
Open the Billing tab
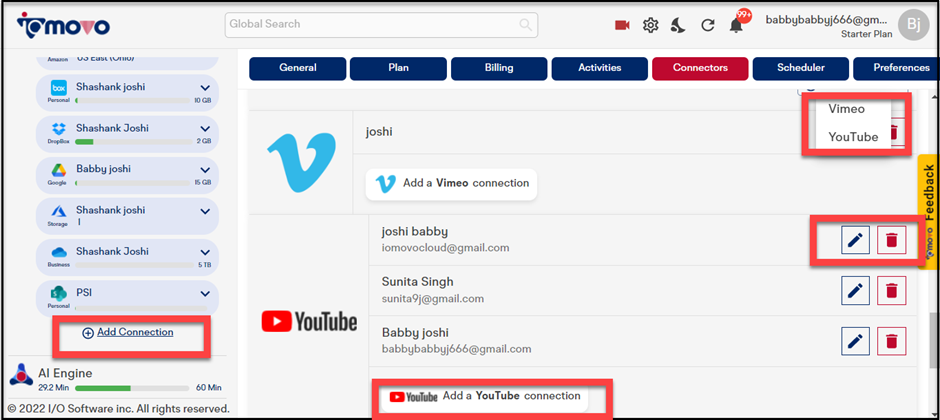(x=499, y=68)
